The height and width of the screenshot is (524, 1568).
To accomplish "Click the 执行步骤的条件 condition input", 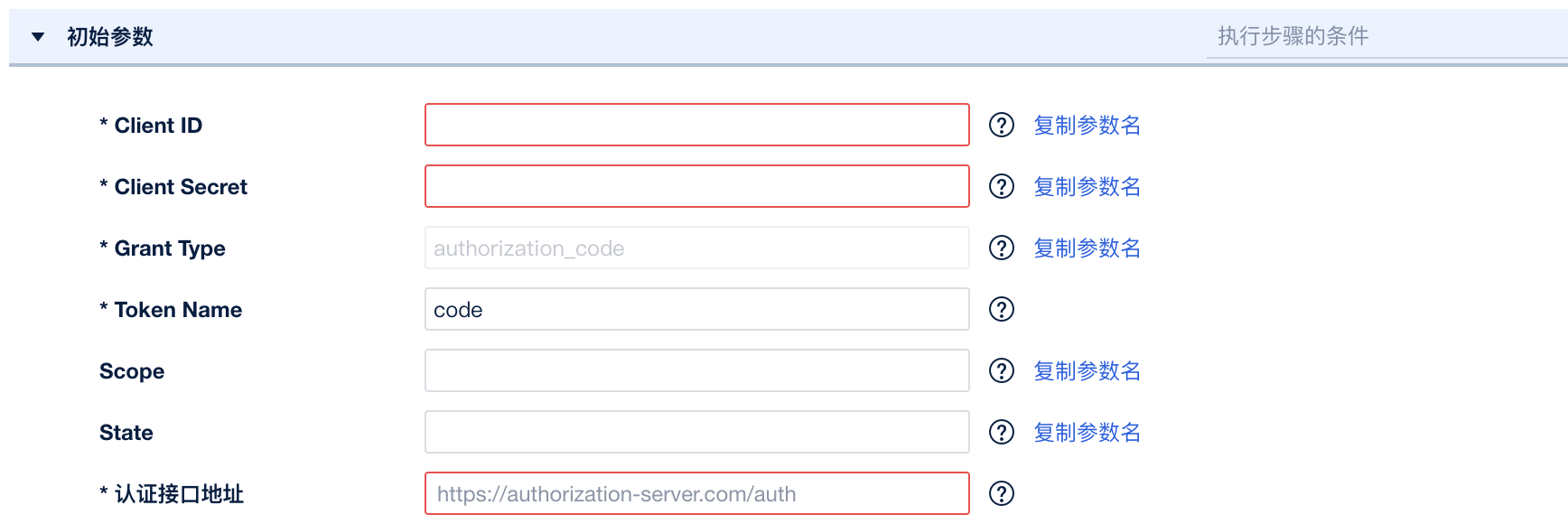I will click(x=1386, y=37).
